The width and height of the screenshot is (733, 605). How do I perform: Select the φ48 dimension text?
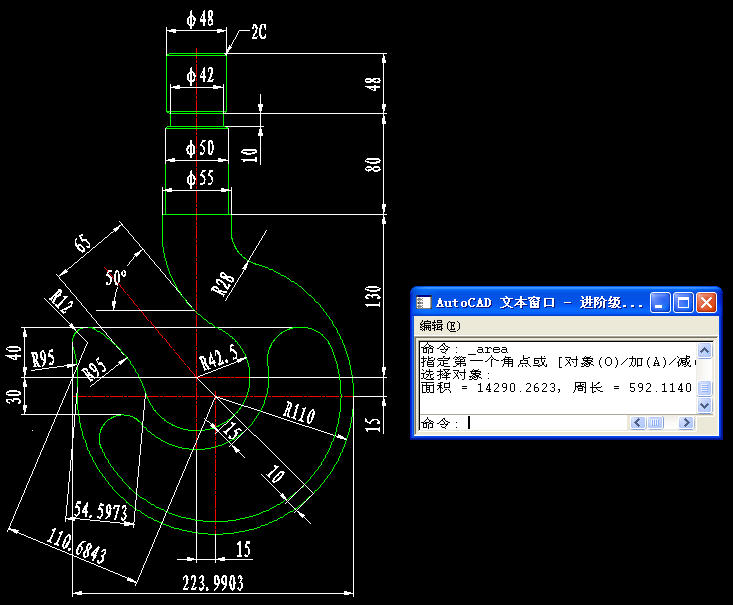(x=200, y=19)
